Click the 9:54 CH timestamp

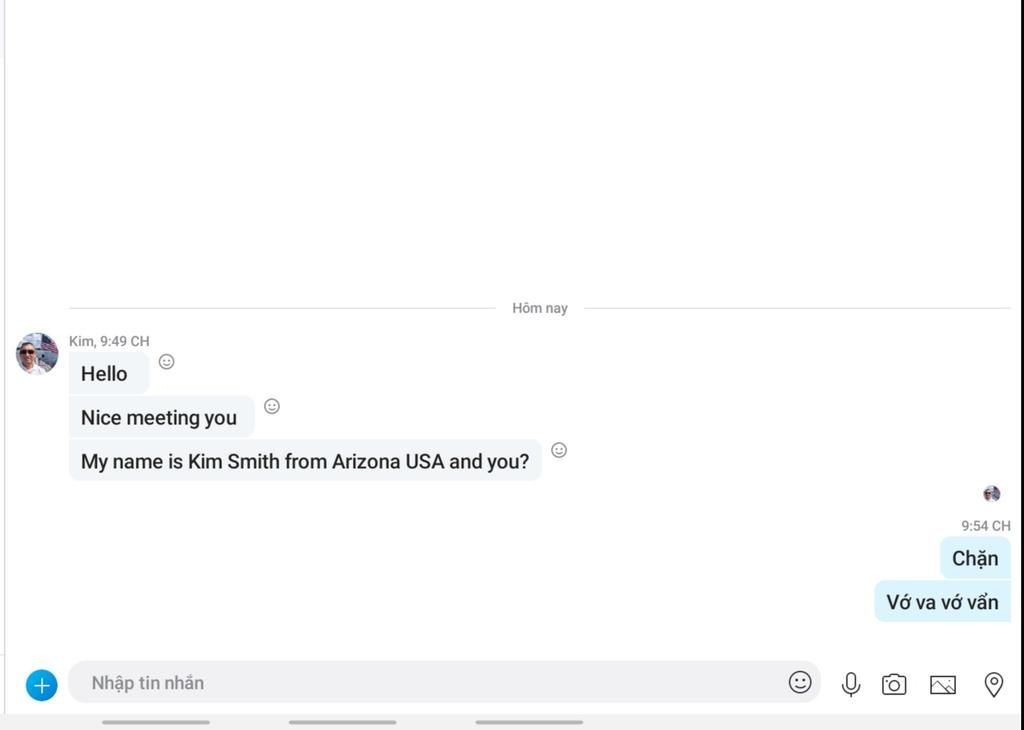[985, 526]
